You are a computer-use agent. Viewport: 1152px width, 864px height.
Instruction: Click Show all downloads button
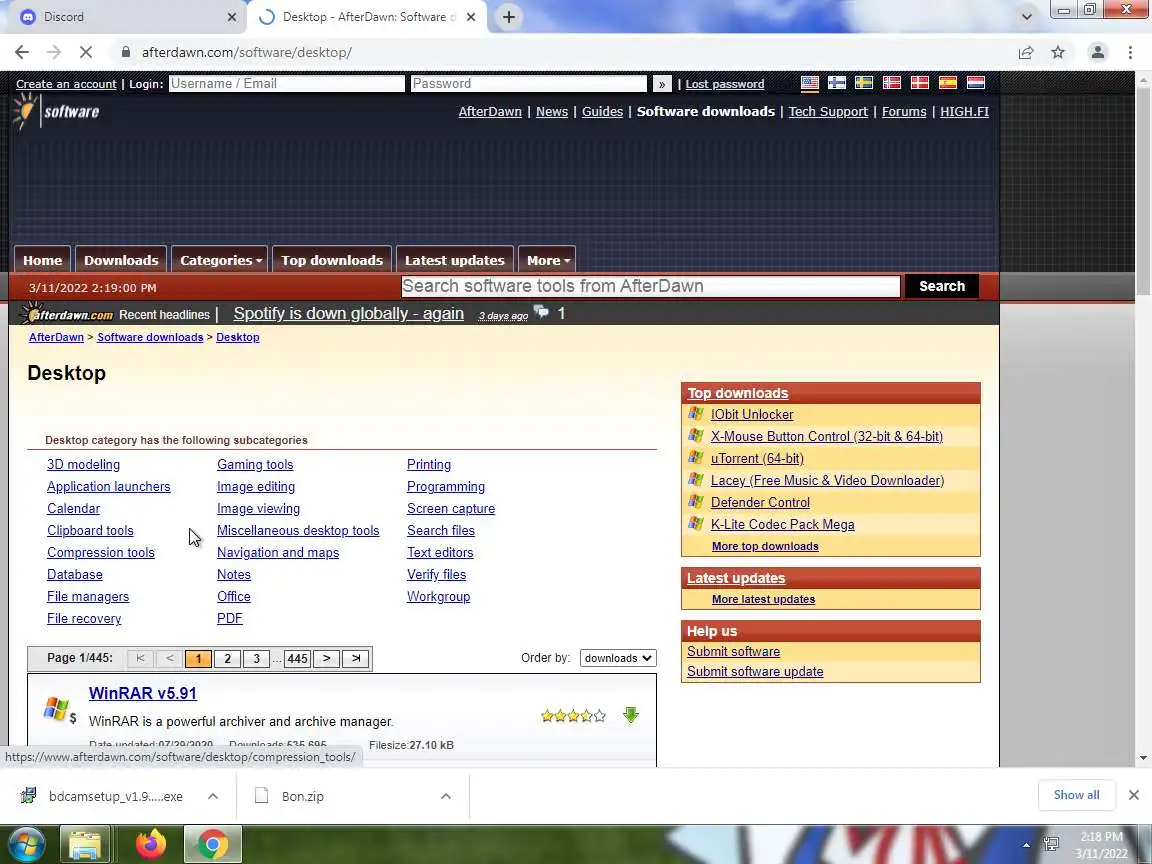coord(1076,795)
